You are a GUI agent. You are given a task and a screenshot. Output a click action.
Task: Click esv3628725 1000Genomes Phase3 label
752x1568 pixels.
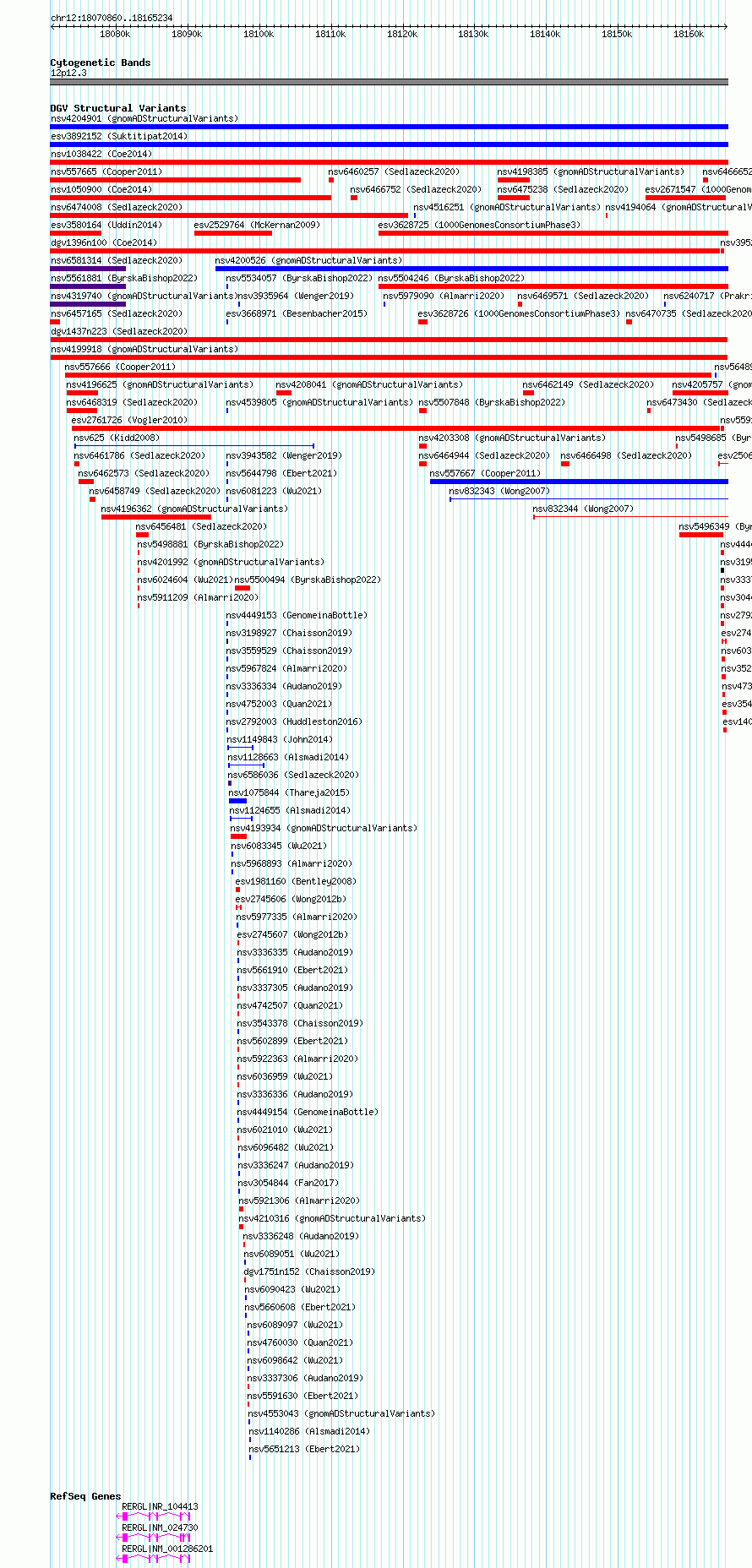(480, 225)
